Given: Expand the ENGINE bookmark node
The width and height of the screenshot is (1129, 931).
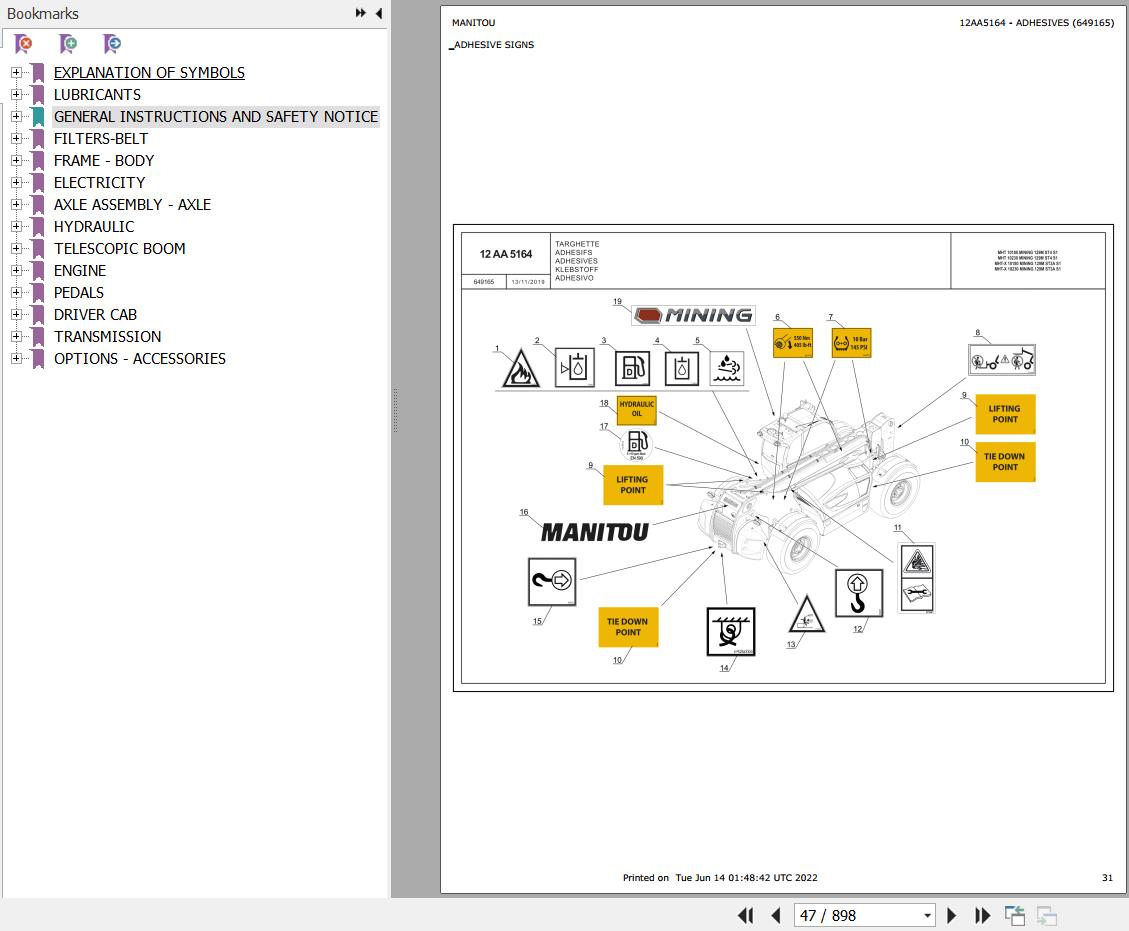Looking at the screenshot, I should pos(16,271).
